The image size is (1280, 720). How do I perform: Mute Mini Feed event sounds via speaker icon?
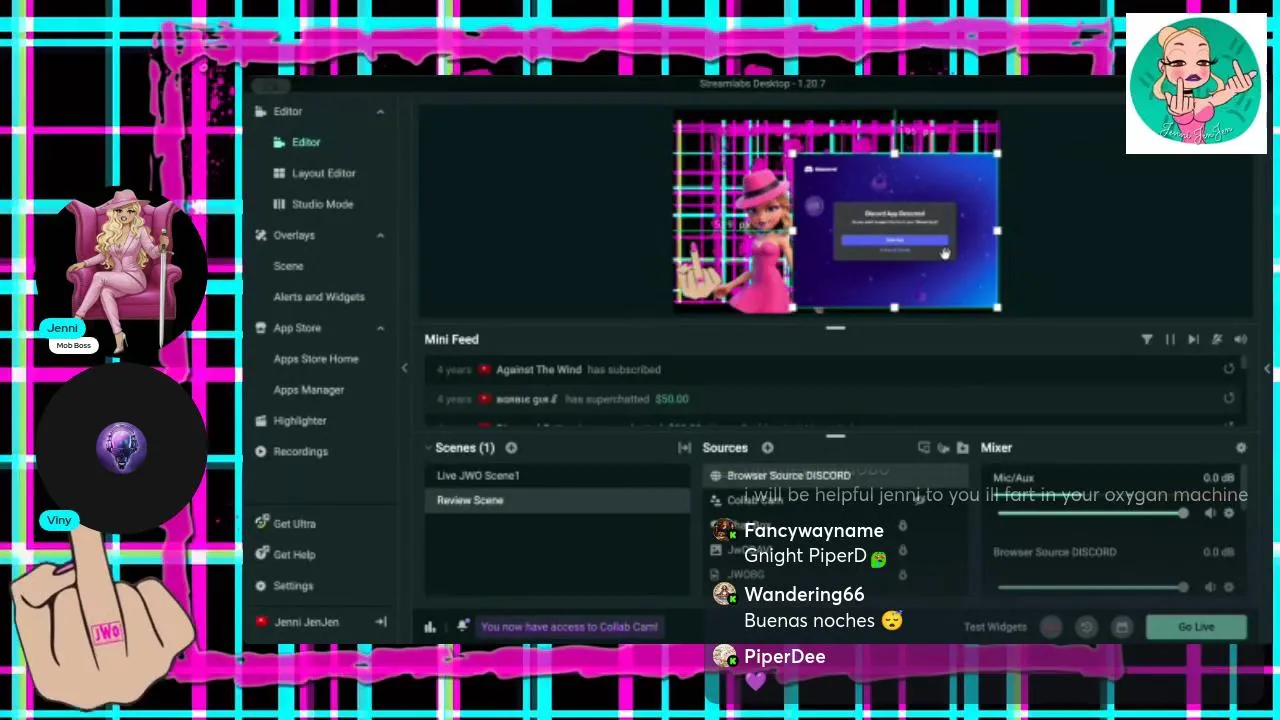(1240, 340)
